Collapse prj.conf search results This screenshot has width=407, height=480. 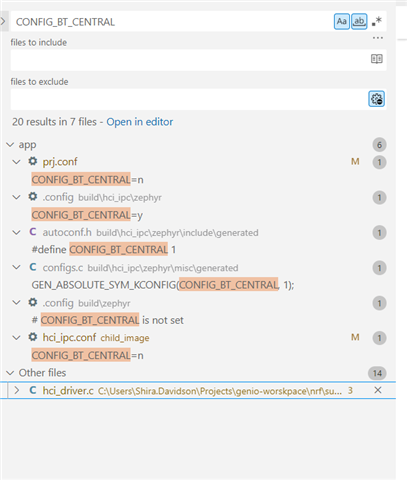tap(16, 162)
